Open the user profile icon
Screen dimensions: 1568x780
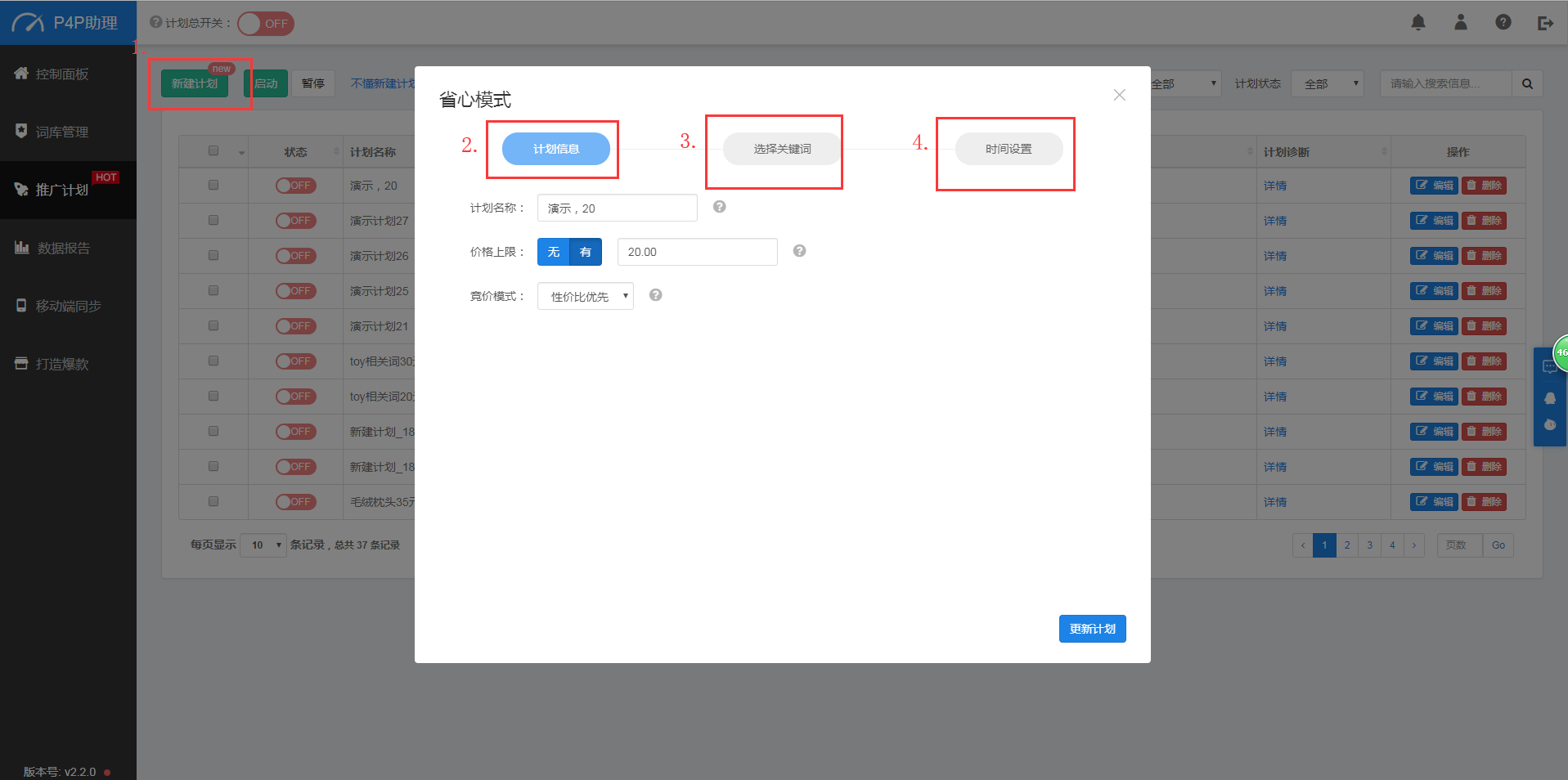tap(1461, 23)
